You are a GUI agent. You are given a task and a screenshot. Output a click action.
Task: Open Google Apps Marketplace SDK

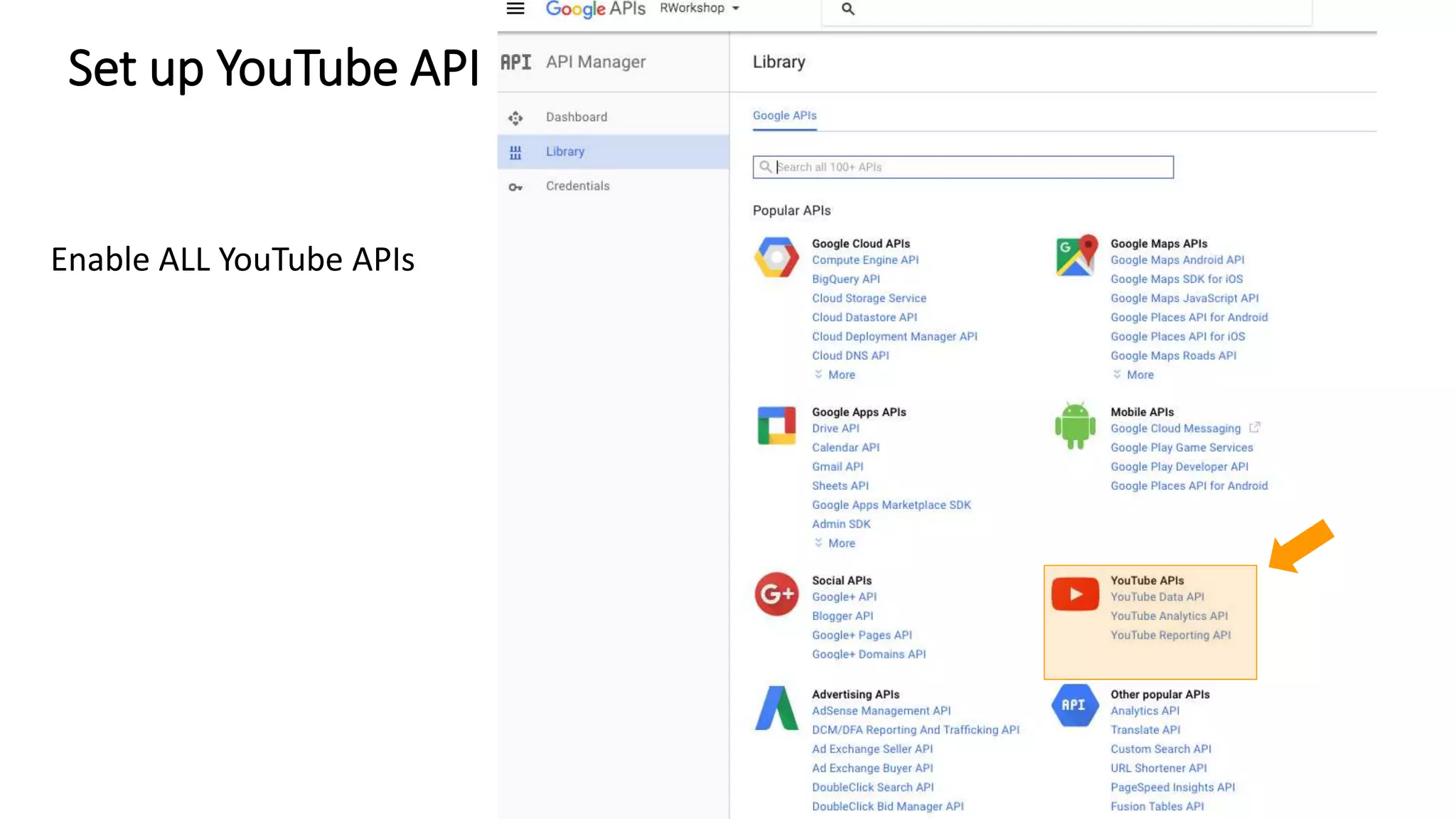[x=892, y=505]
